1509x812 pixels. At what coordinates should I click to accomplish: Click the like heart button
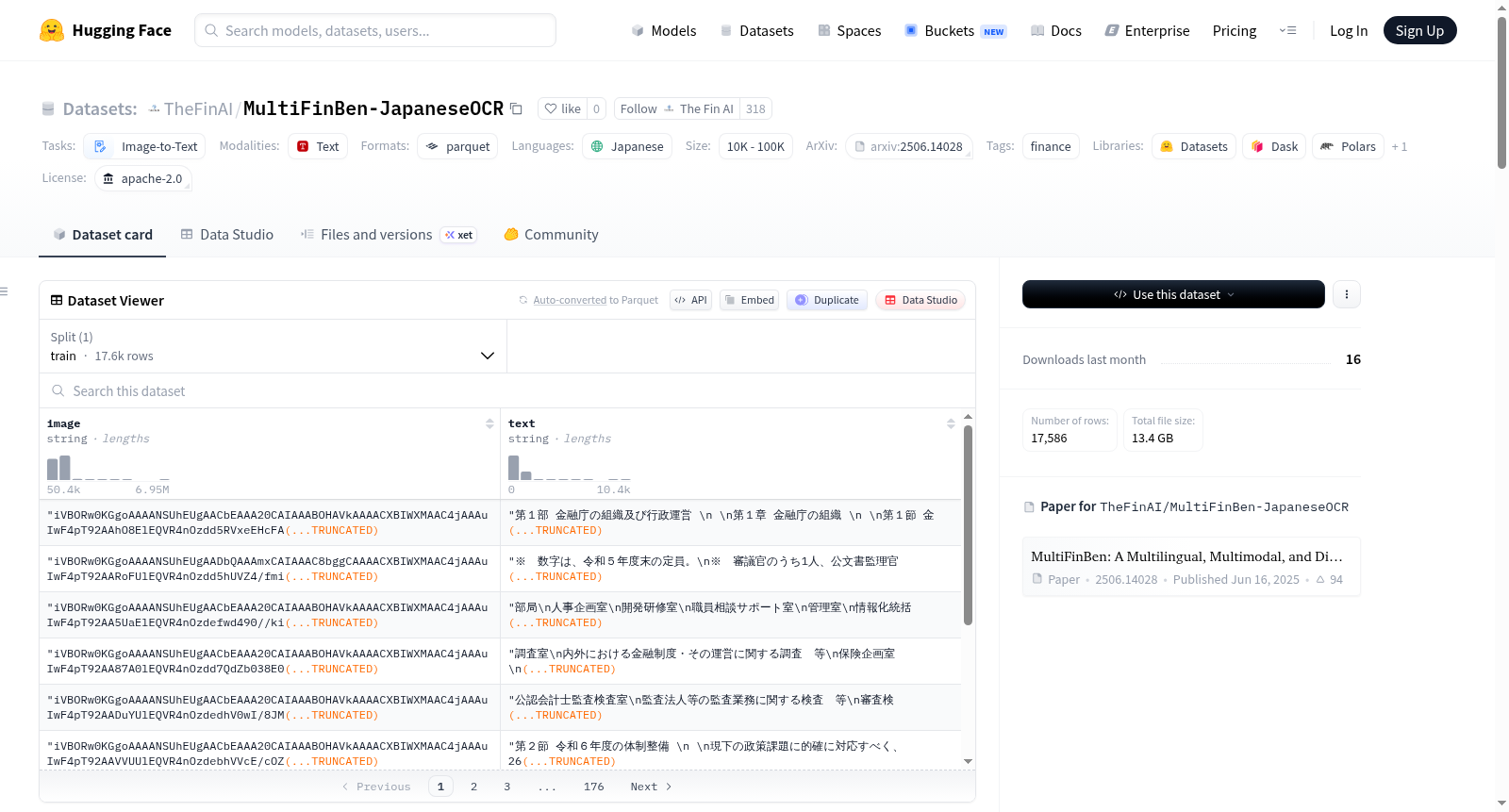(562, 108)
